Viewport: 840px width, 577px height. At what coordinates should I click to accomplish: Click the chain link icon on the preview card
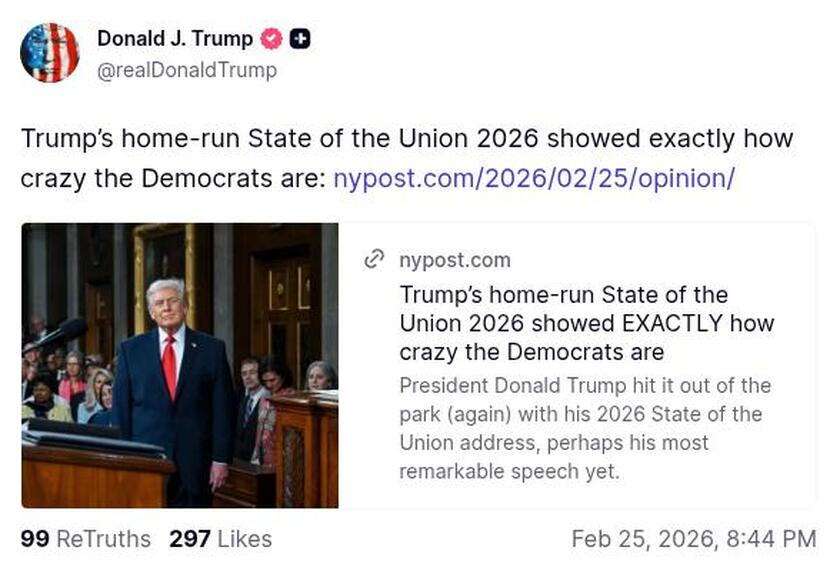[375, 260]
